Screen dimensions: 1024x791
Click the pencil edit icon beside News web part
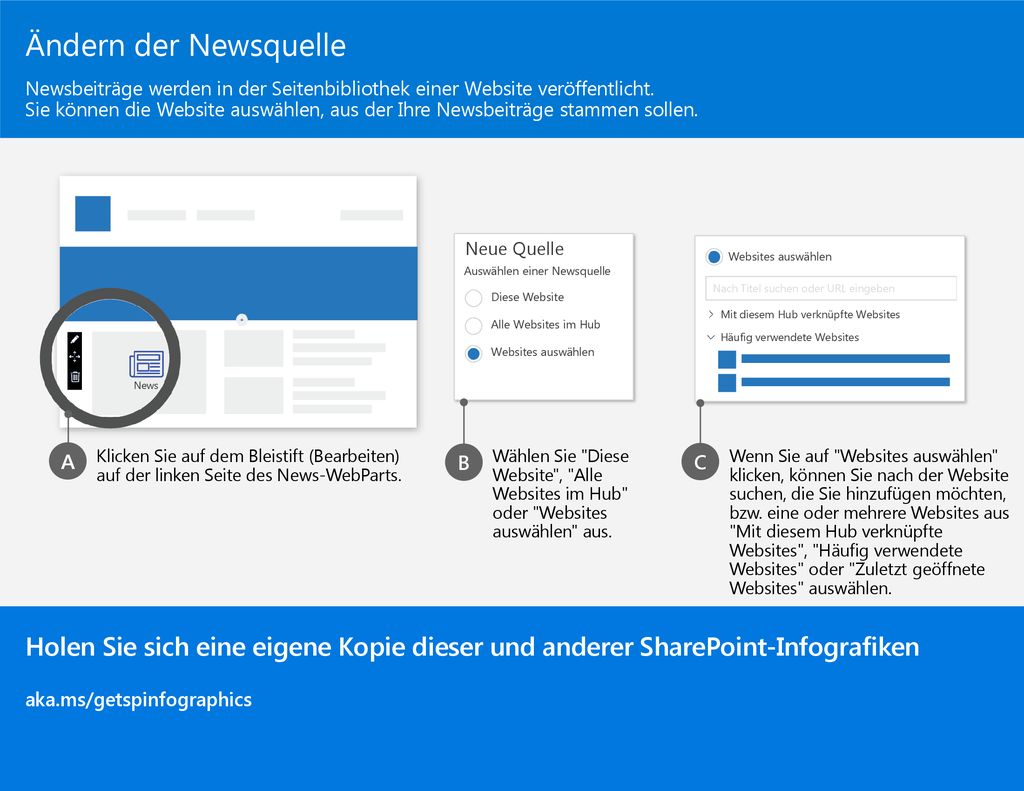pos(74,339)
